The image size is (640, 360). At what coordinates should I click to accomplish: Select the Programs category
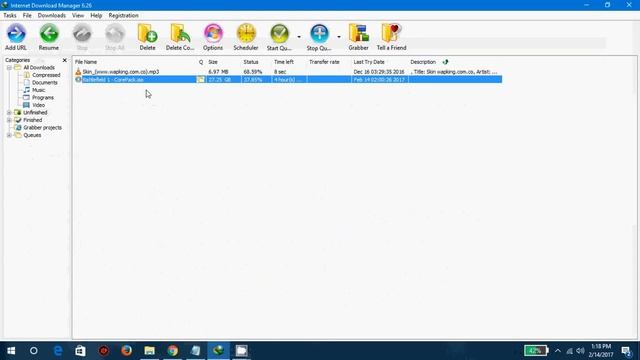pyautogui.click(x=43, y=98)
